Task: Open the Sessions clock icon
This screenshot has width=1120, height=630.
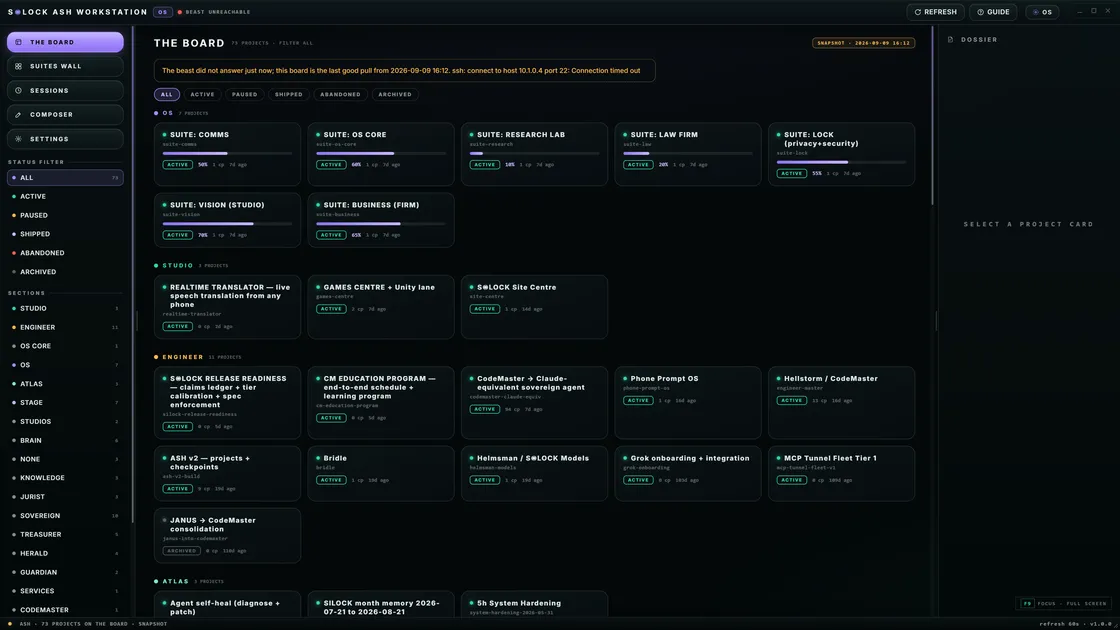Action: pos(19,91)
